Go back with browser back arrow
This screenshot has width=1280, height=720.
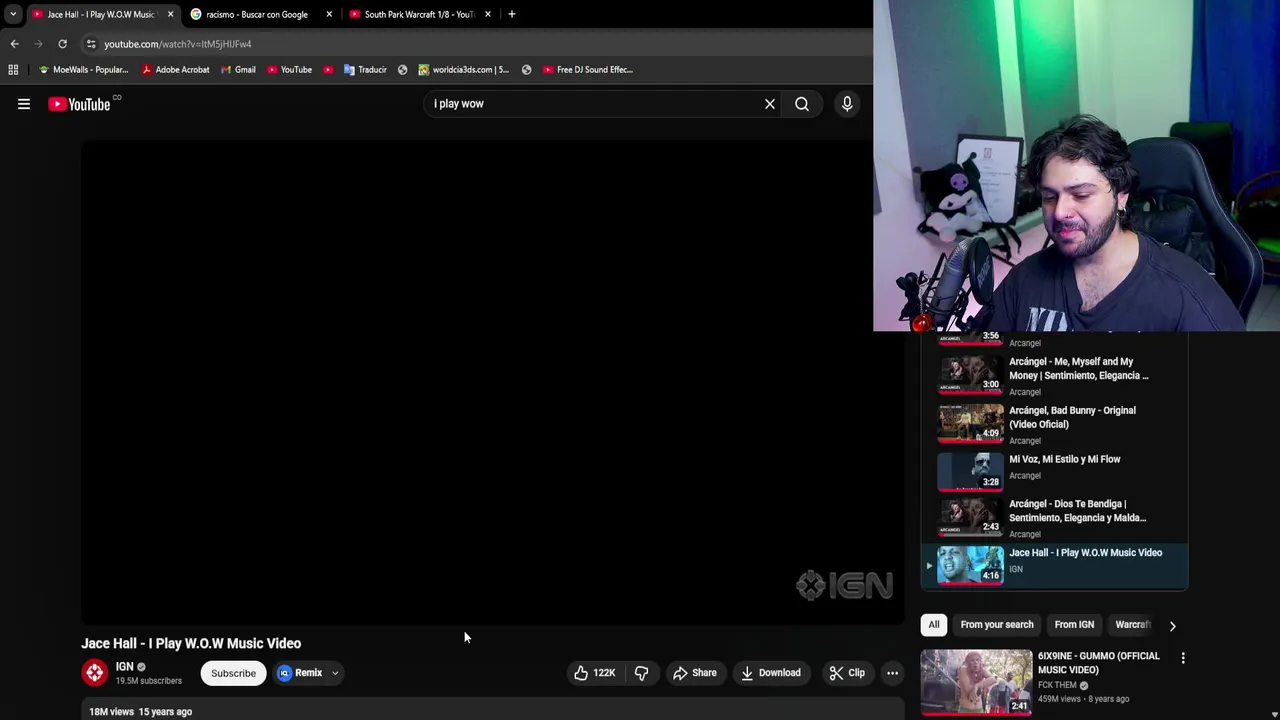pyautogui.click(x=14, y=44)
